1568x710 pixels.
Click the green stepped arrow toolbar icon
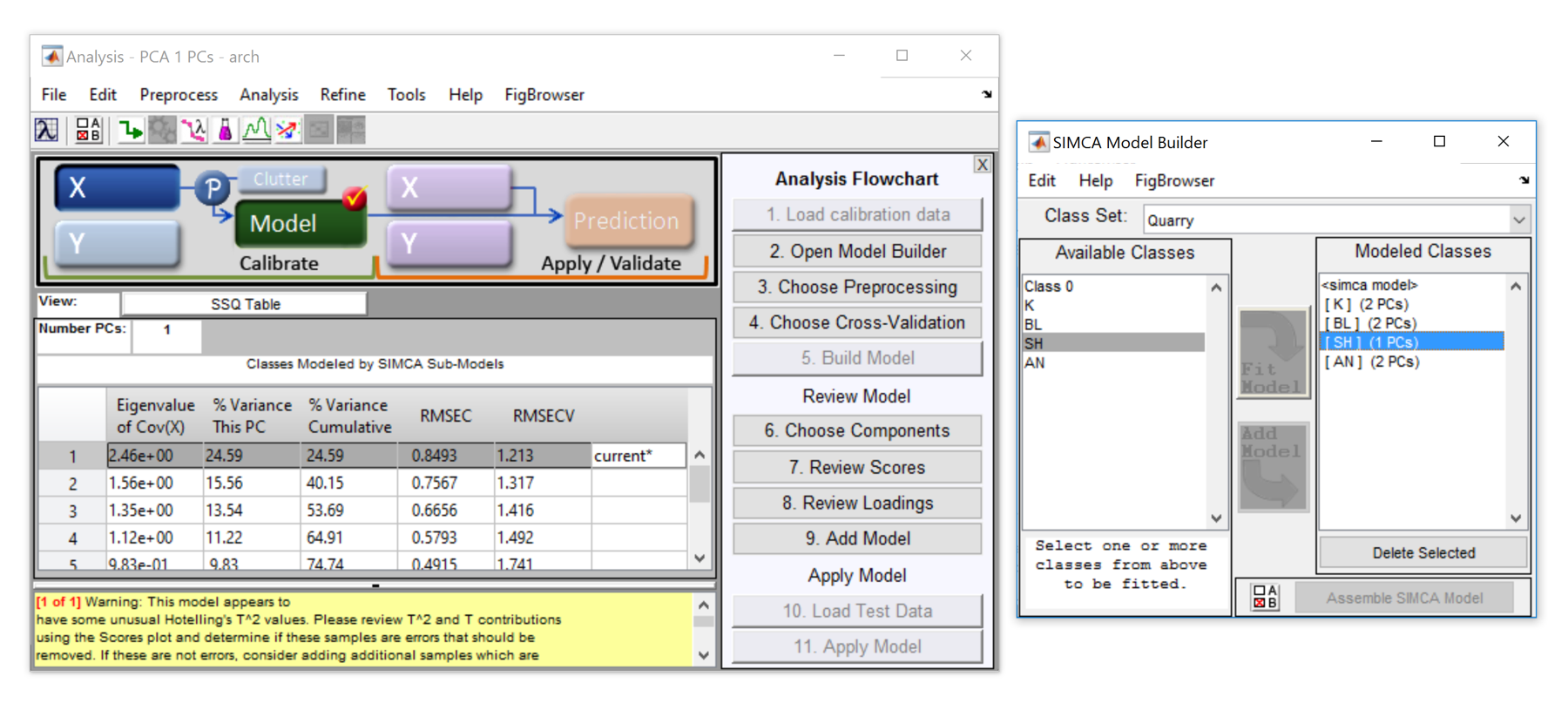click(131, 131)
